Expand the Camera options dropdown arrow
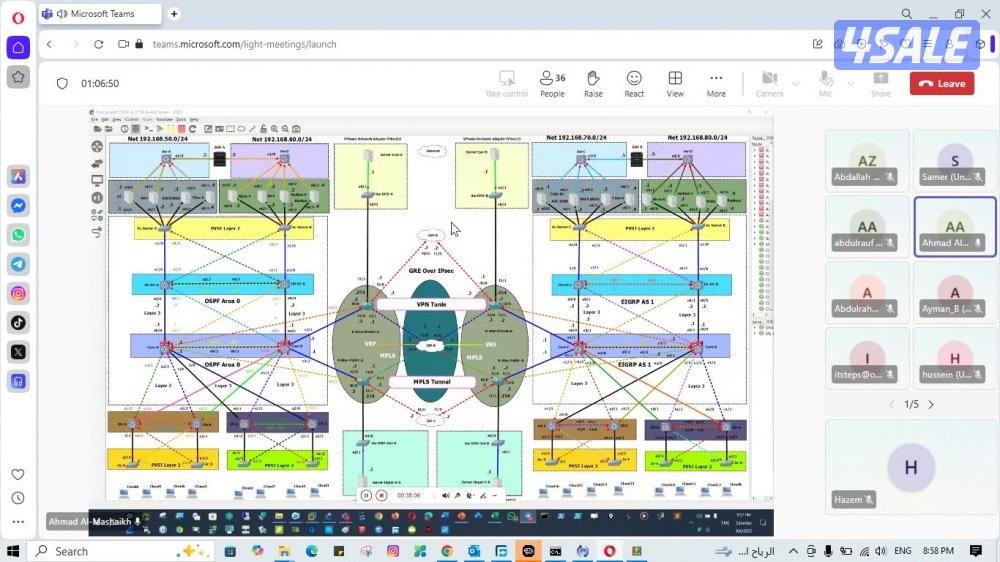1000x562 pixels. click(796, 83)
